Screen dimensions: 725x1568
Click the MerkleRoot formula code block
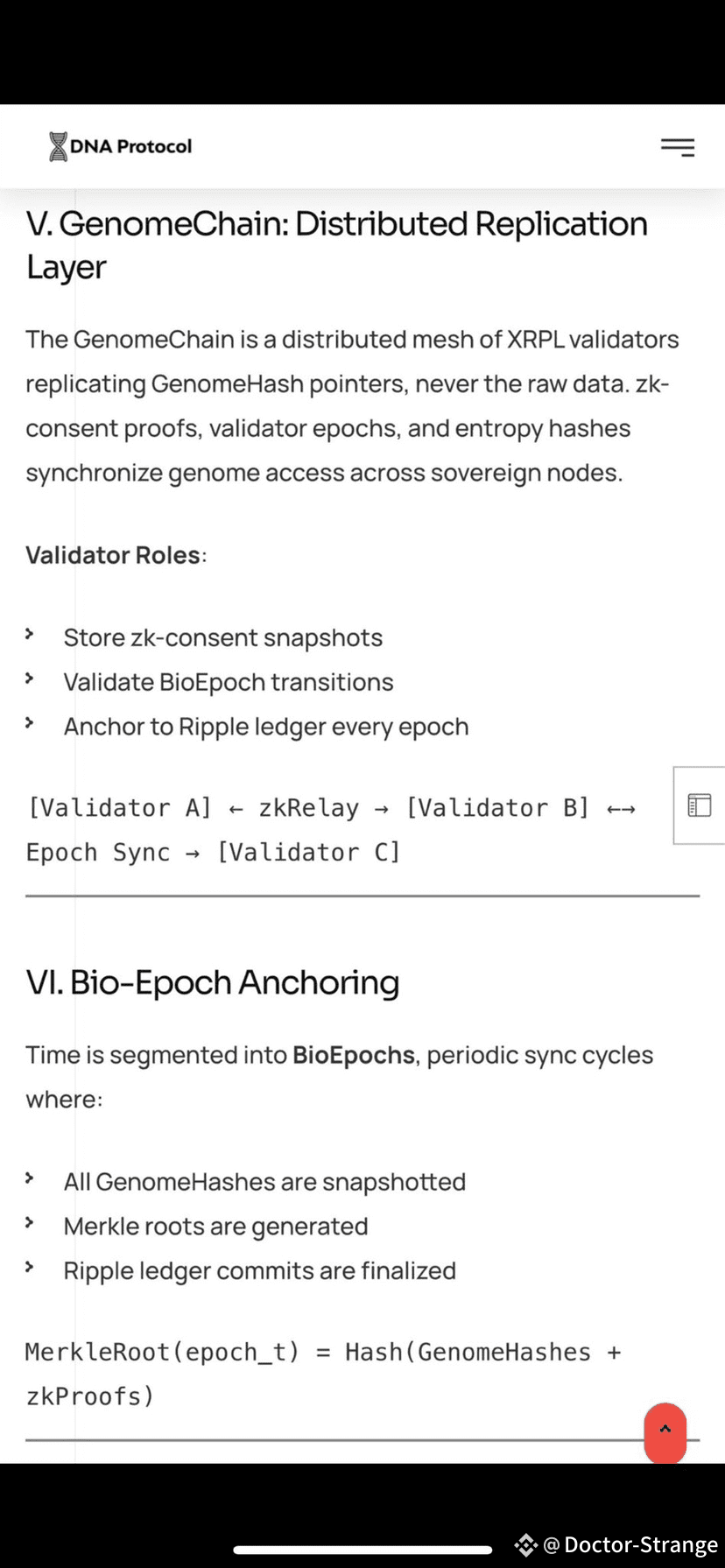pos(323,1374)
